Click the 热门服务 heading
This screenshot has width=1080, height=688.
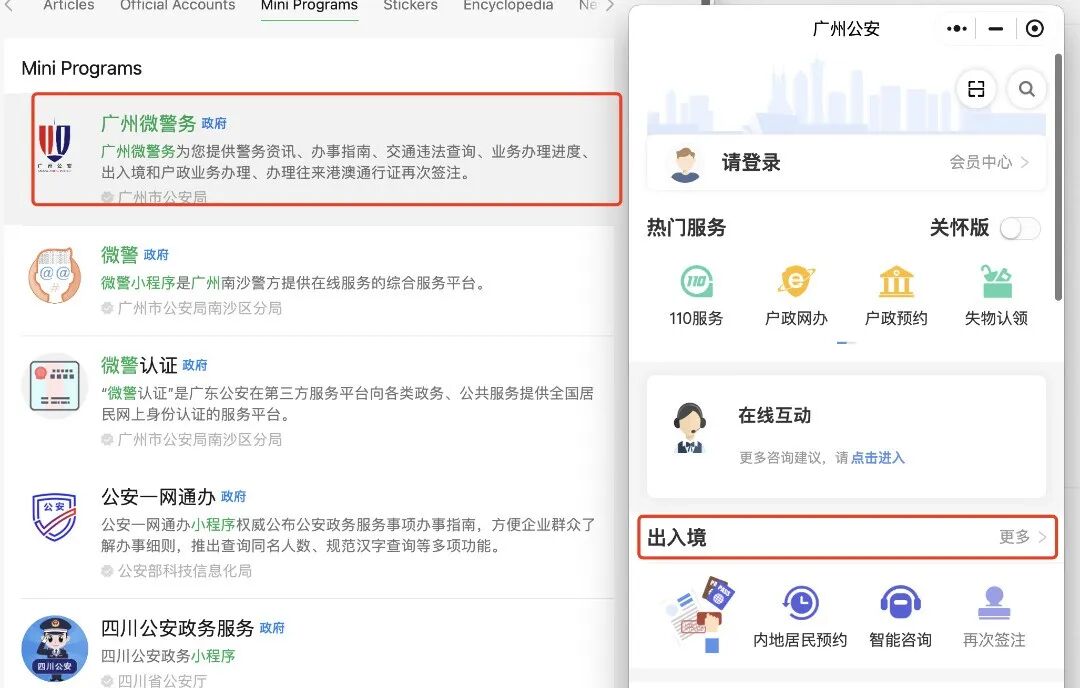[687, 227]
